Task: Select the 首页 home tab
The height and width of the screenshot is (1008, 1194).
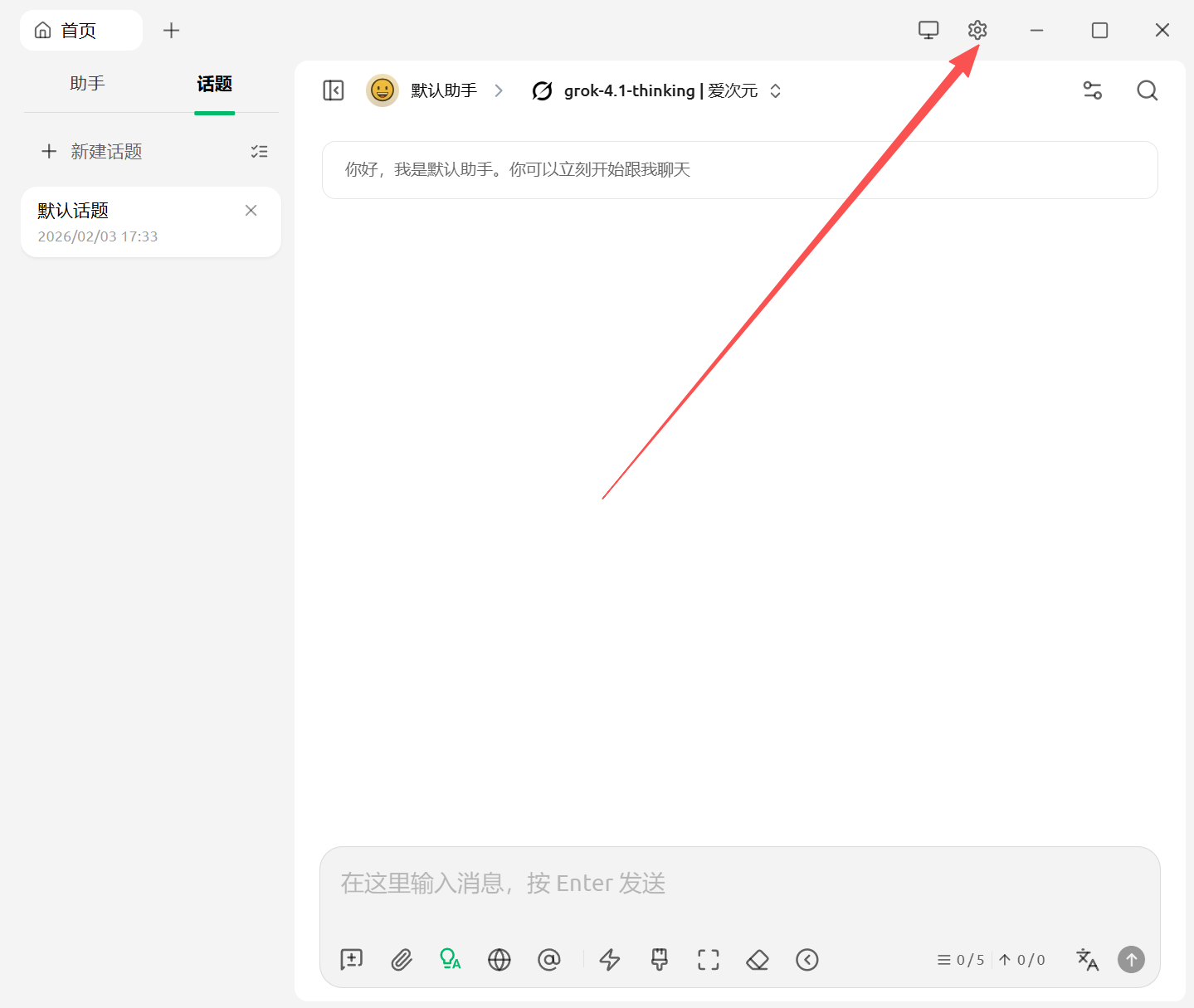Action: point(80,31)
